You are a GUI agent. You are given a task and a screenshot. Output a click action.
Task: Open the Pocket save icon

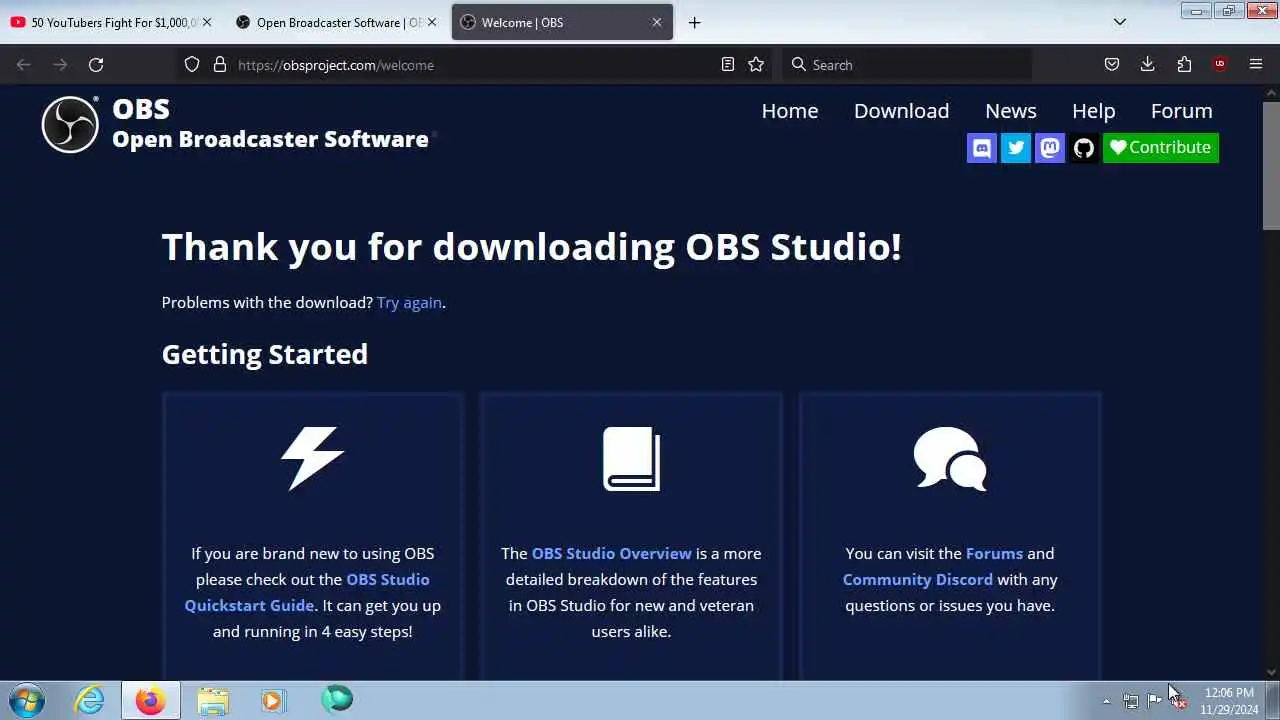pyautogui.click(x=1112, y=64)
